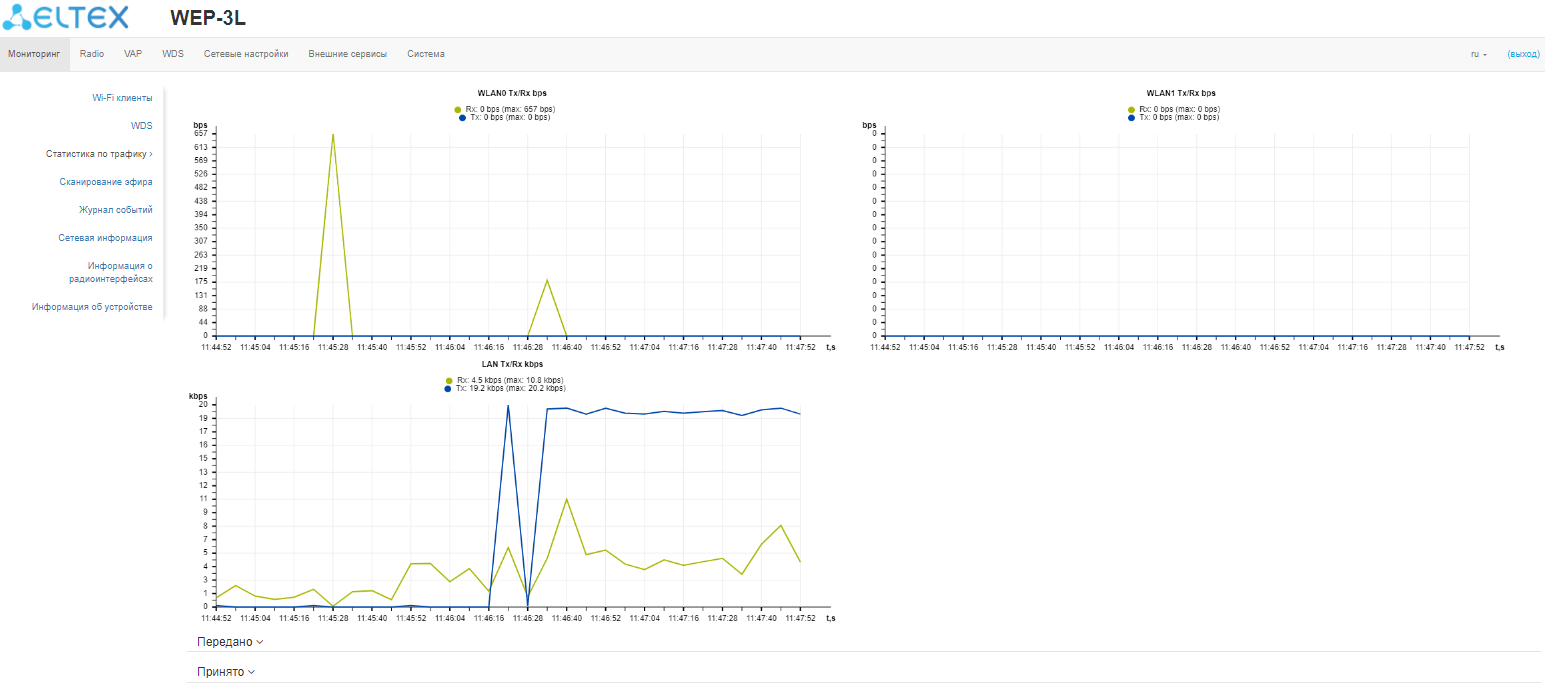This screenshot has height=697, width=1545.
Task: Open the ru language dropdown
Action: 1479,54
